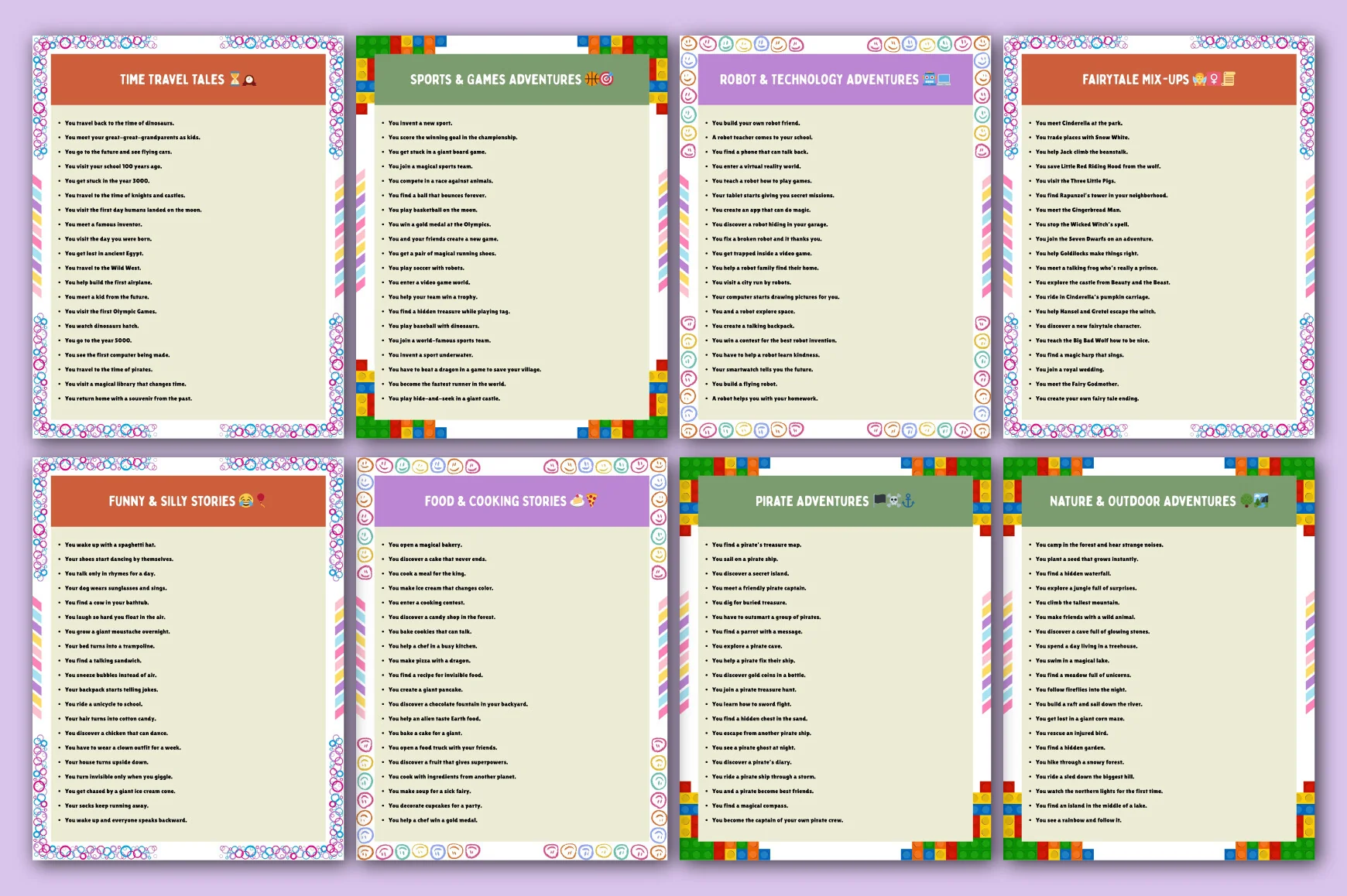Click 'You play hide-and-seek in a giant castle.'
Screen dimensions: 1347x896
click(444, 398)
